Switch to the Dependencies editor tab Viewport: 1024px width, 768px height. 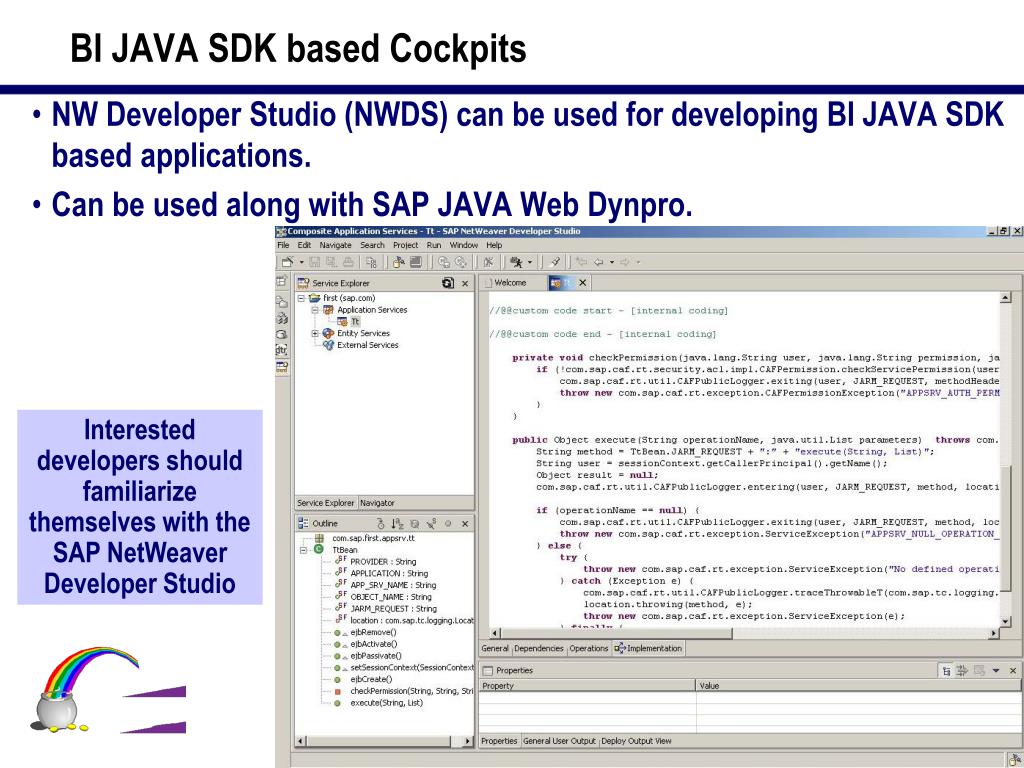coord(539,648)
